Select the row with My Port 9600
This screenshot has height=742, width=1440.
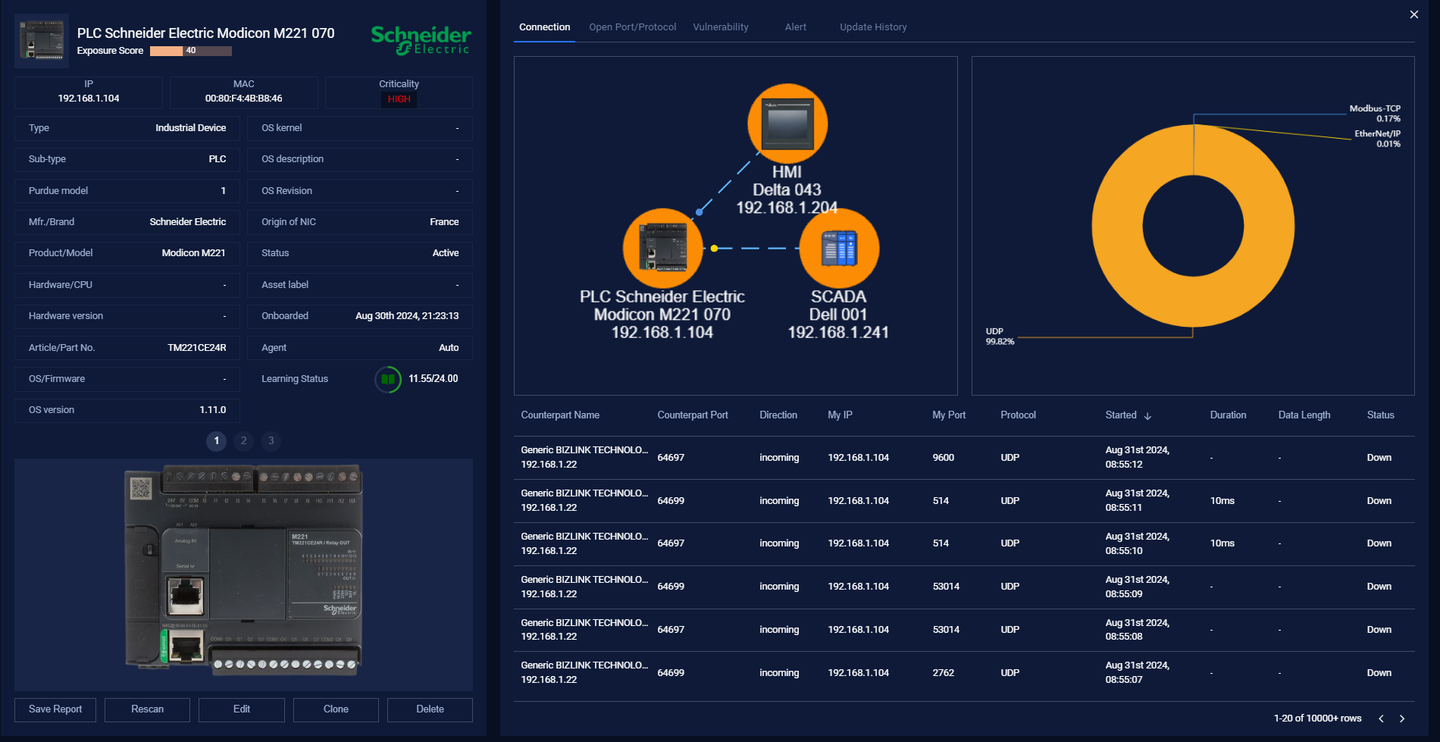tap(964, 458)
